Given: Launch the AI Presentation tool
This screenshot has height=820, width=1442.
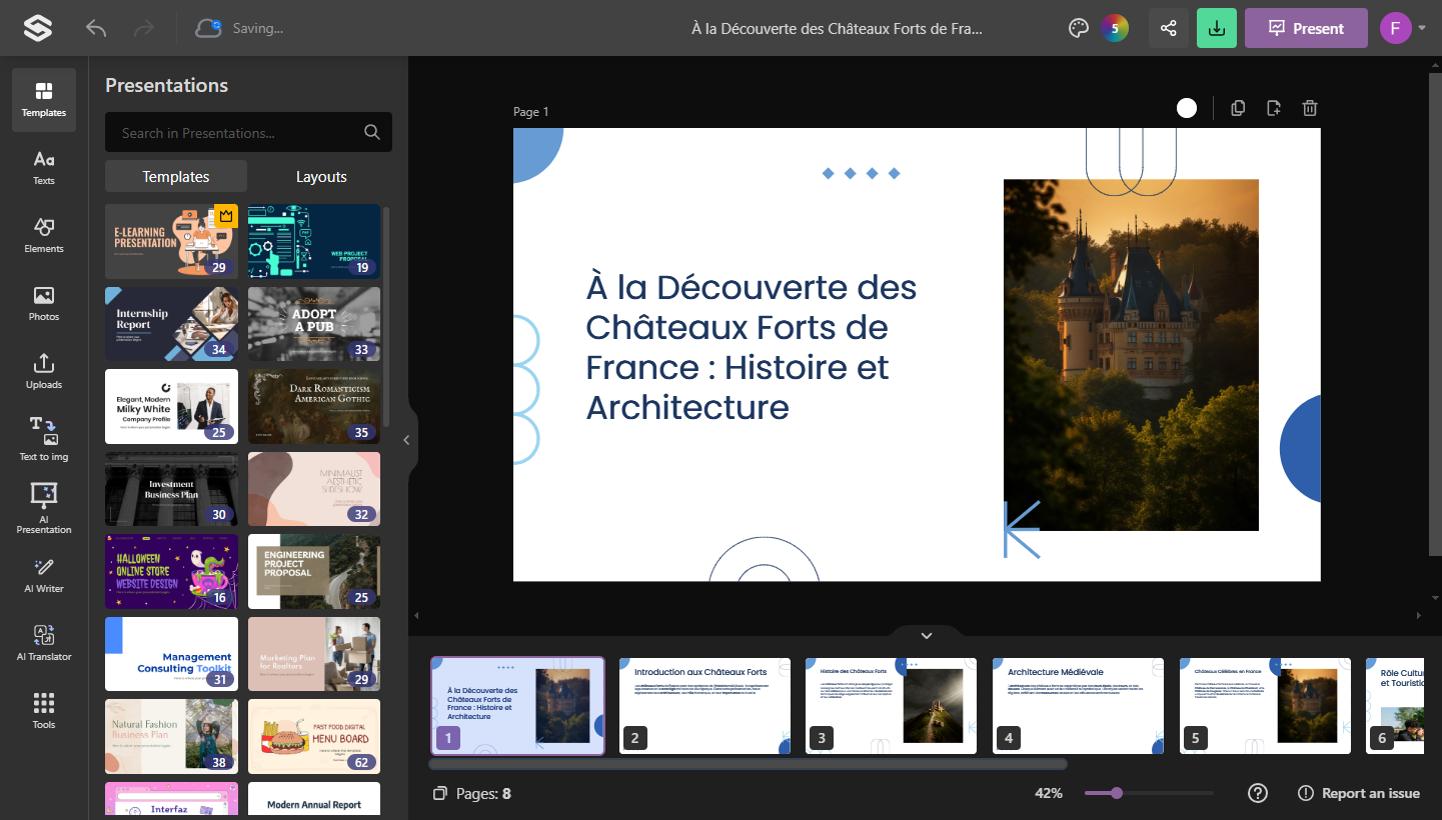Looking at the screenshot, I should pyautogui.click(x=43, y=506).
